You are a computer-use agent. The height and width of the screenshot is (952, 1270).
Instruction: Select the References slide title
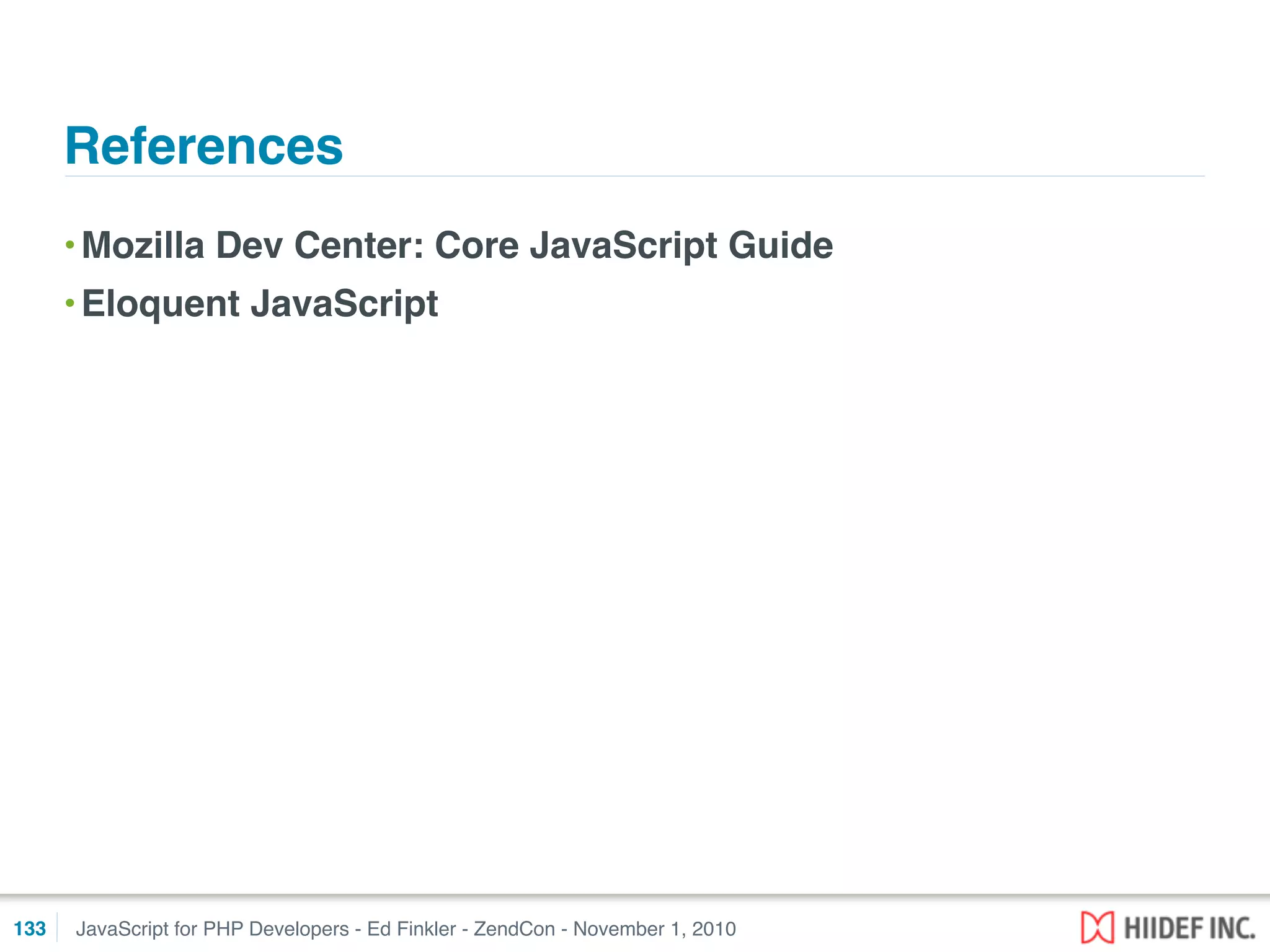[x=203, y=146]
